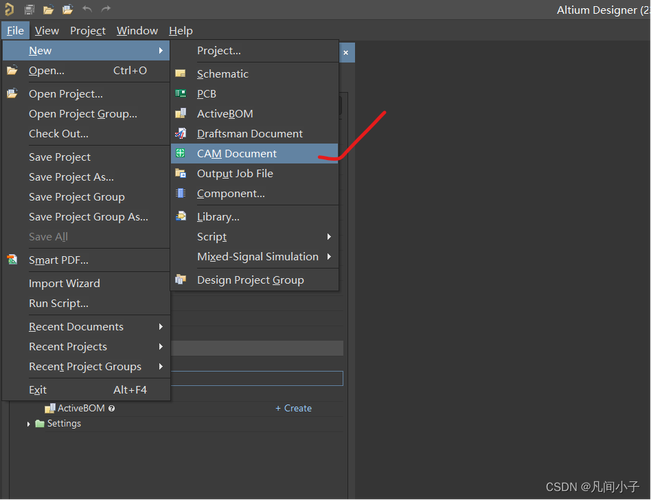651x500 pixels.
Task: Open the Help menu
Action: 181,31
